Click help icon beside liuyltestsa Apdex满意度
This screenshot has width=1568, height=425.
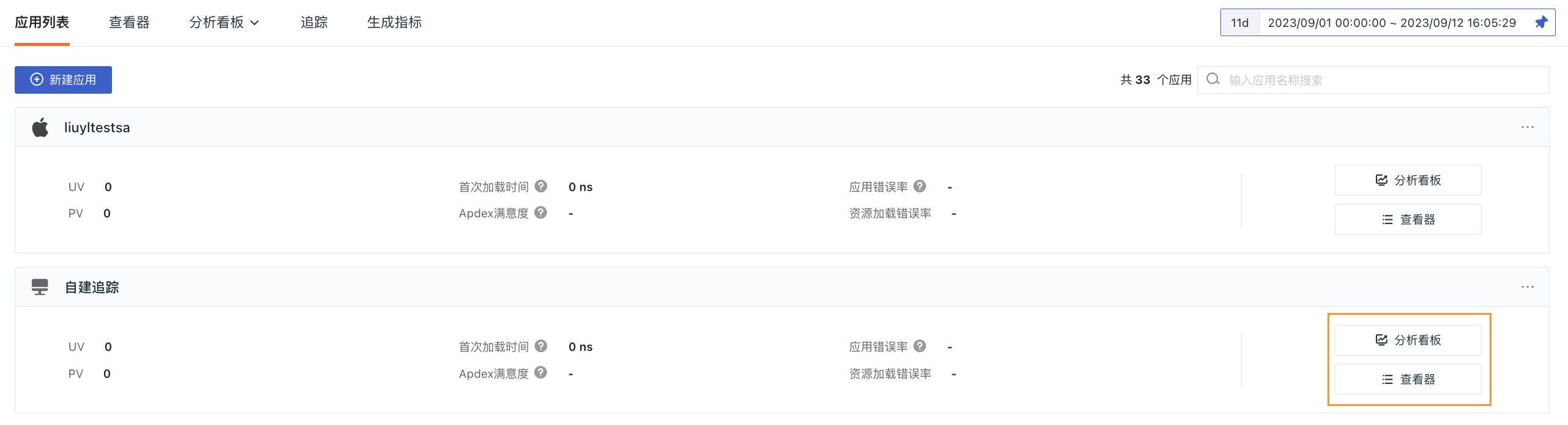click(540, 212)
